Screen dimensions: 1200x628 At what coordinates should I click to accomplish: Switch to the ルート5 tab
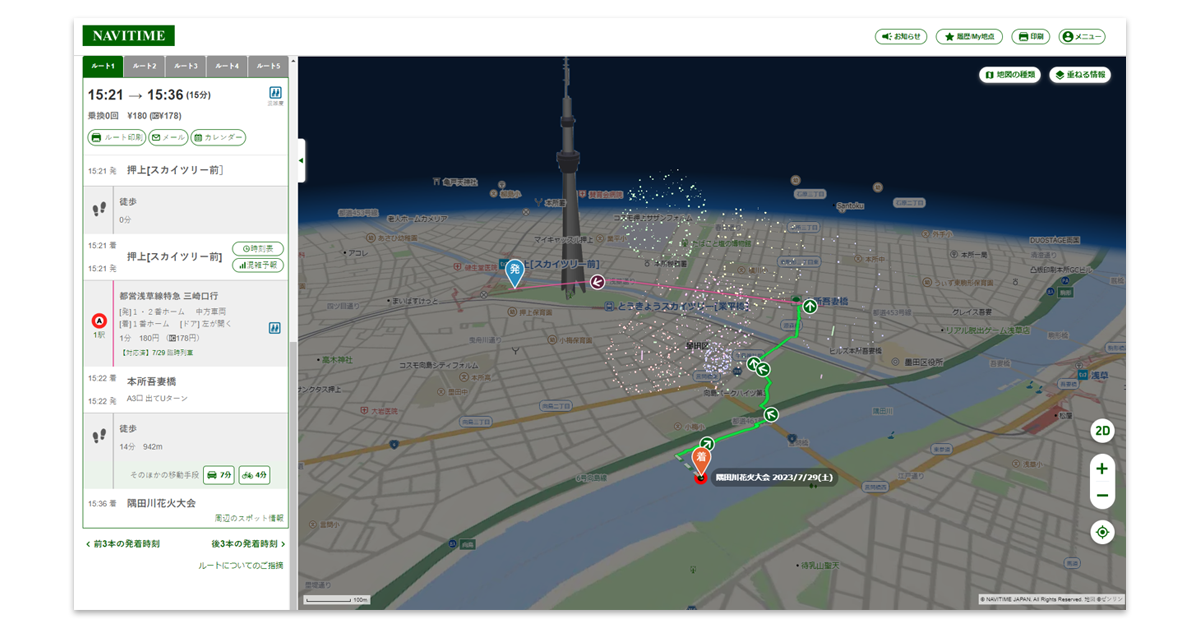pyautogui.click(x=268, y=66)
